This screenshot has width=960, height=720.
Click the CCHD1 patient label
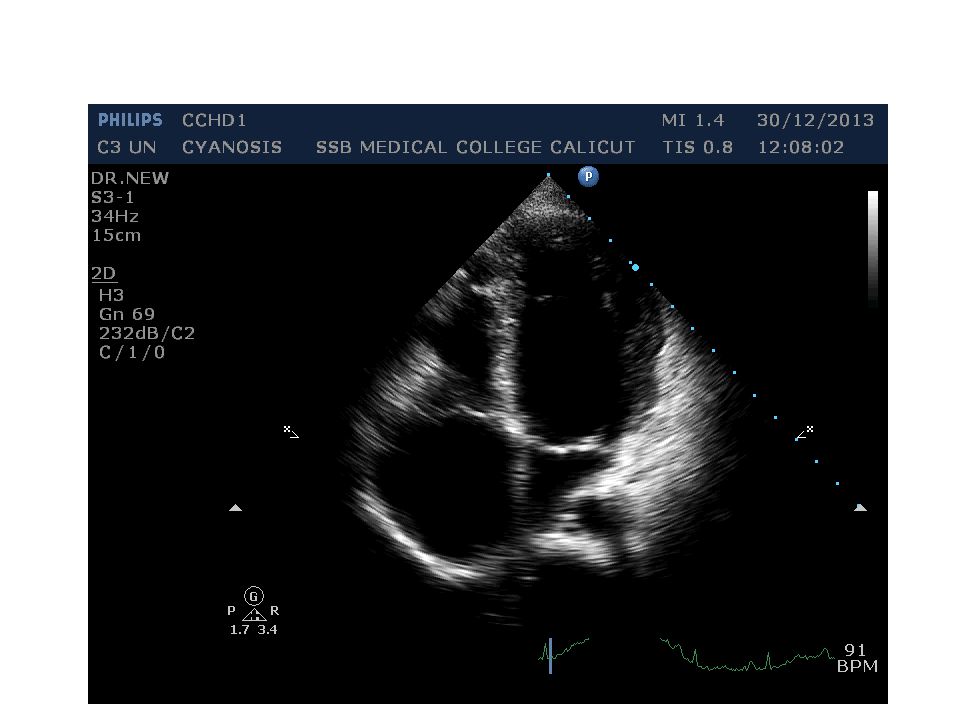click(214, 120)
